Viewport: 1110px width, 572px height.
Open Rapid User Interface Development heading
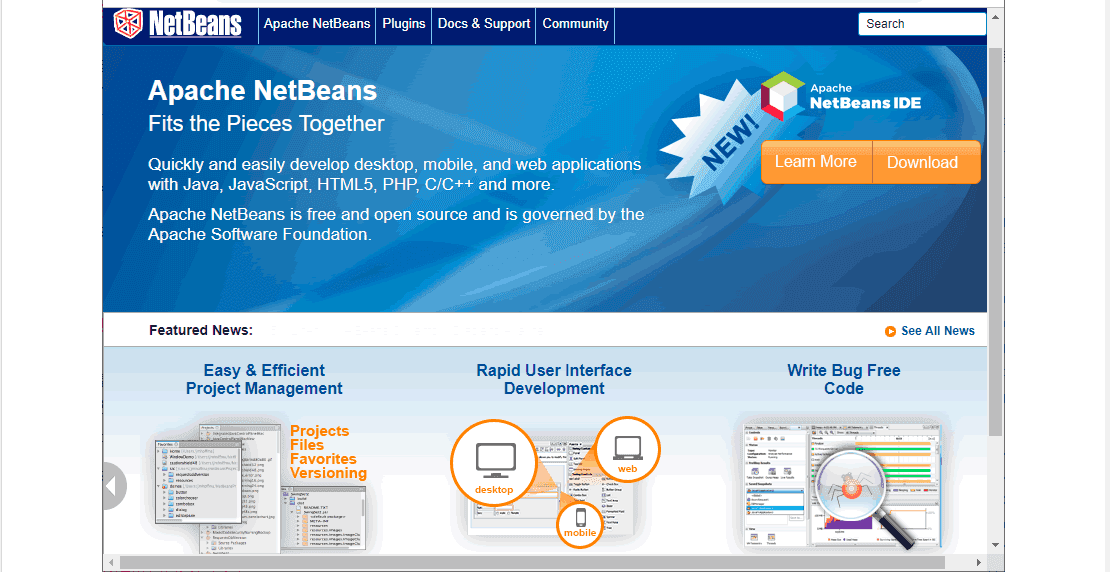tap(554, 379)
